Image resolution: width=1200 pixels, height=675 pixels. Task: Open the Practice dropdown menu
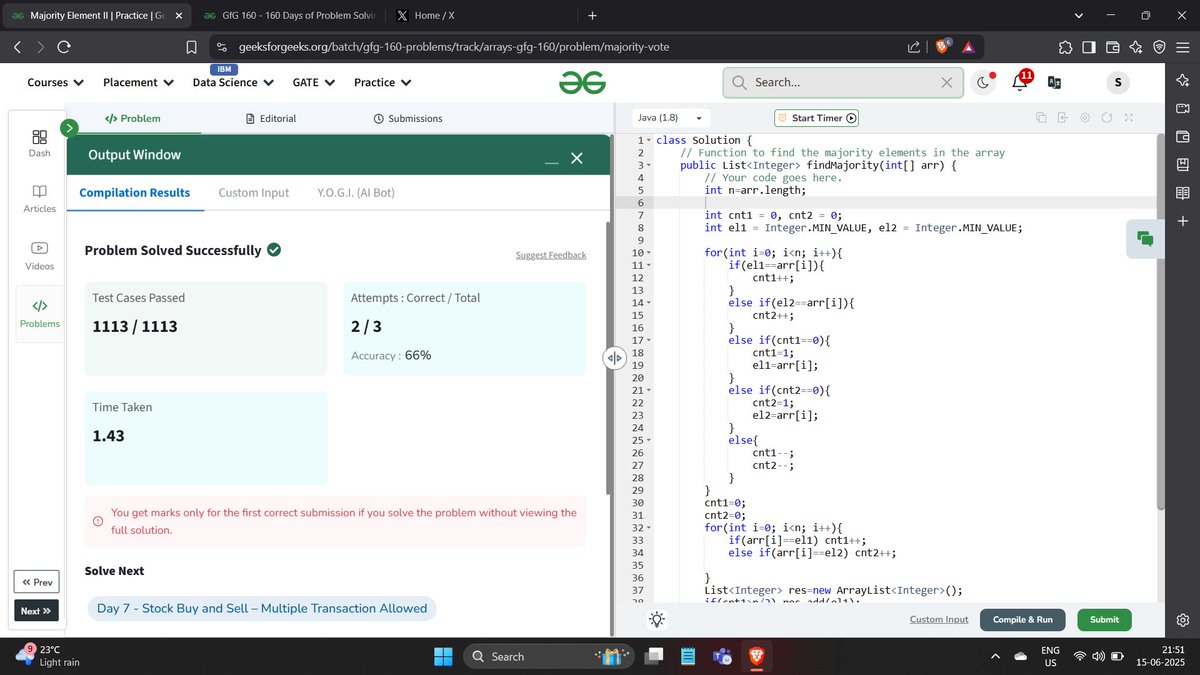click(x=382, y=82)
